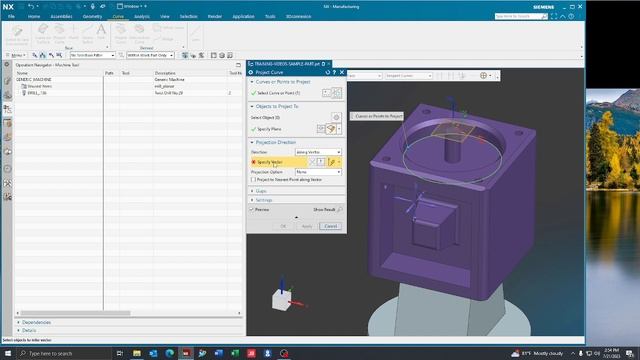
Task: Click the Description column header
Action: pos(165,73)
